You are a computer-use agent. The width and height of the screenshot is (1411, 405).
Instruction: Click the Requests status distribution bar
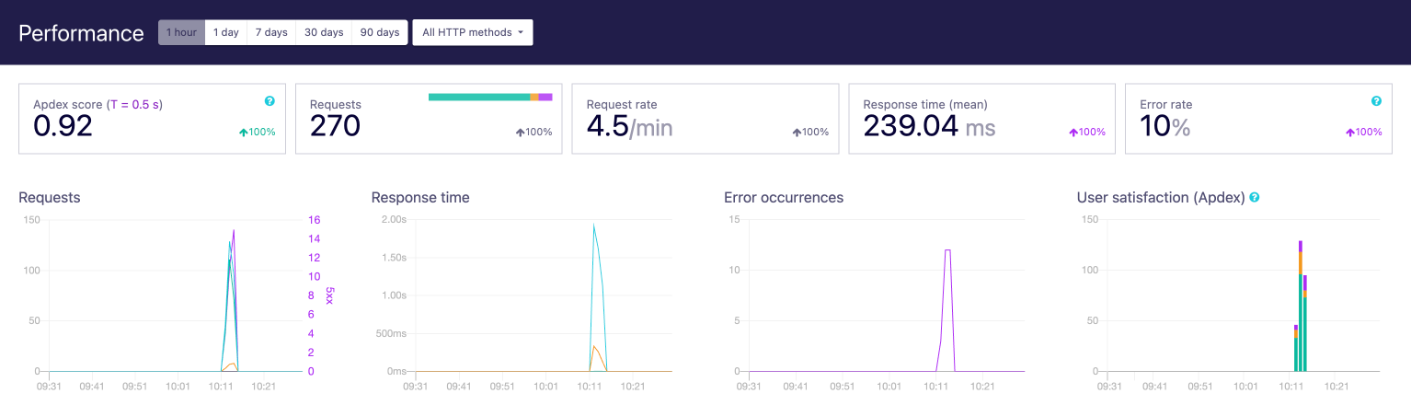tap(490, 97)
